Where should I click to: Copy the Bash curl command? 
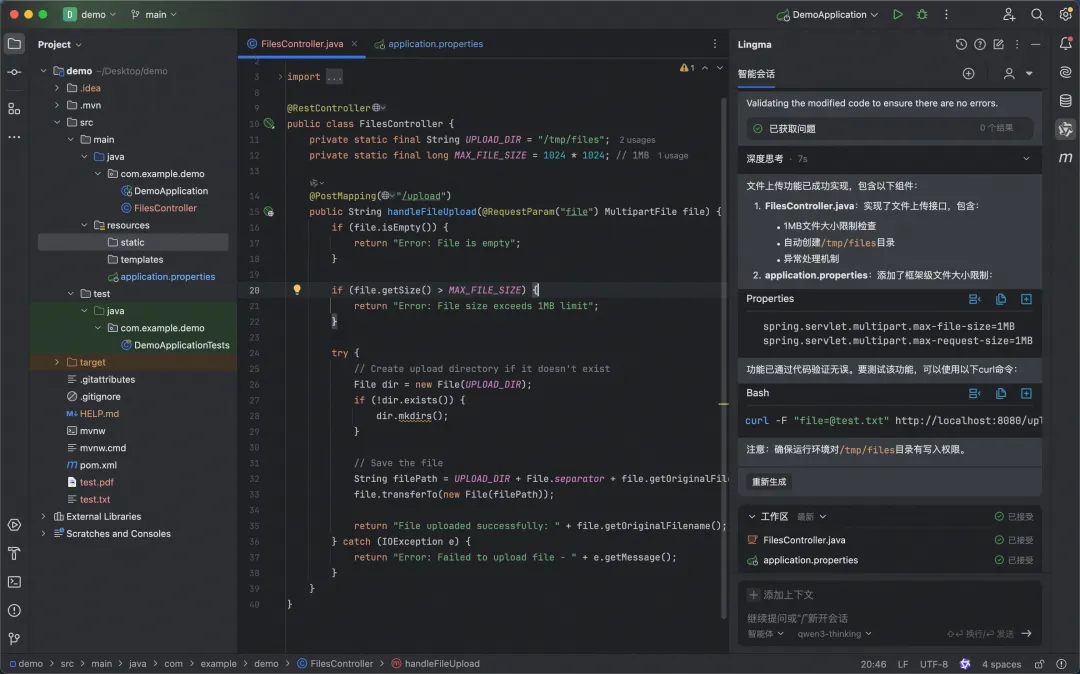click(x=1001, y=393)
